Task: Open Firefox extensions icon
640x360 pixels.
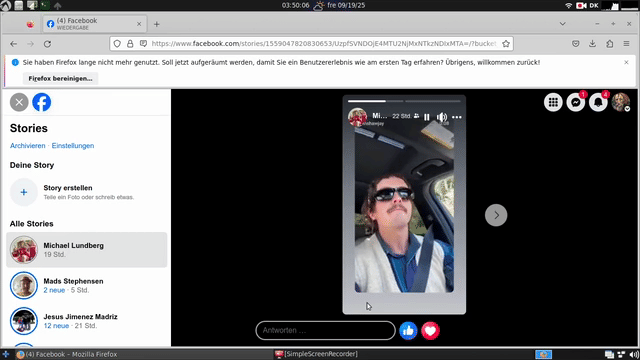Action: pos(609,44)
